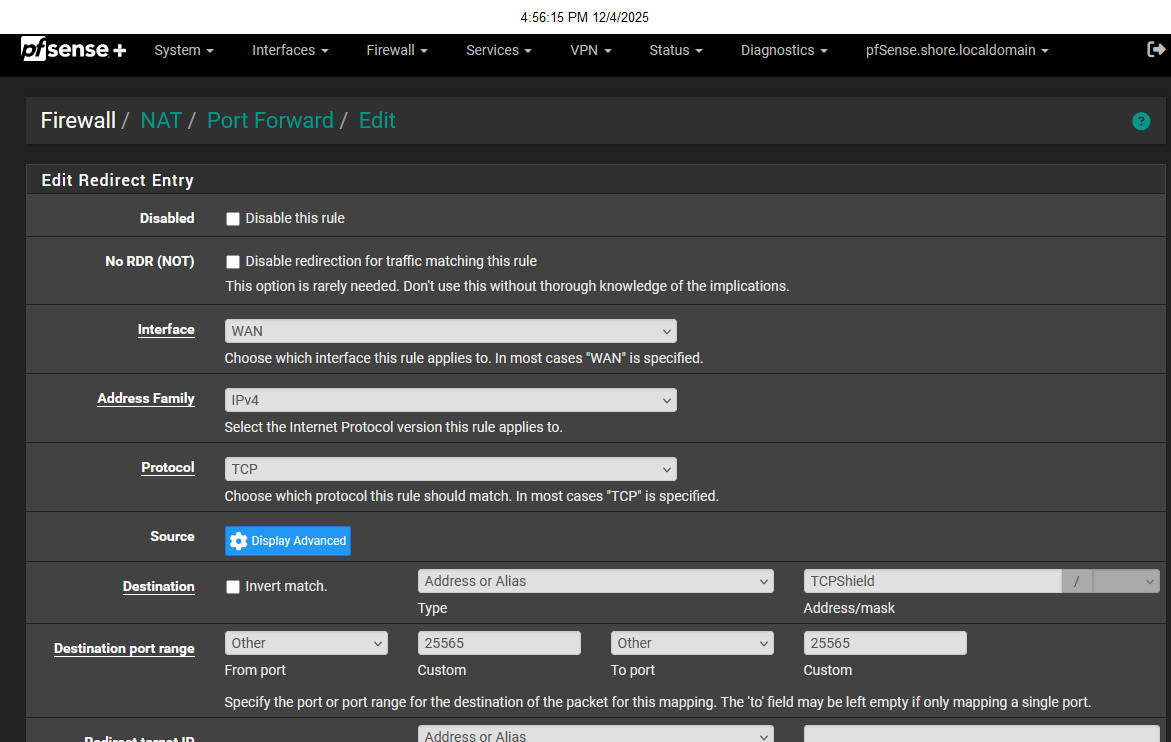
Task: Go to the Port Forward breadcrumb link
Action: tap(270, 121)
